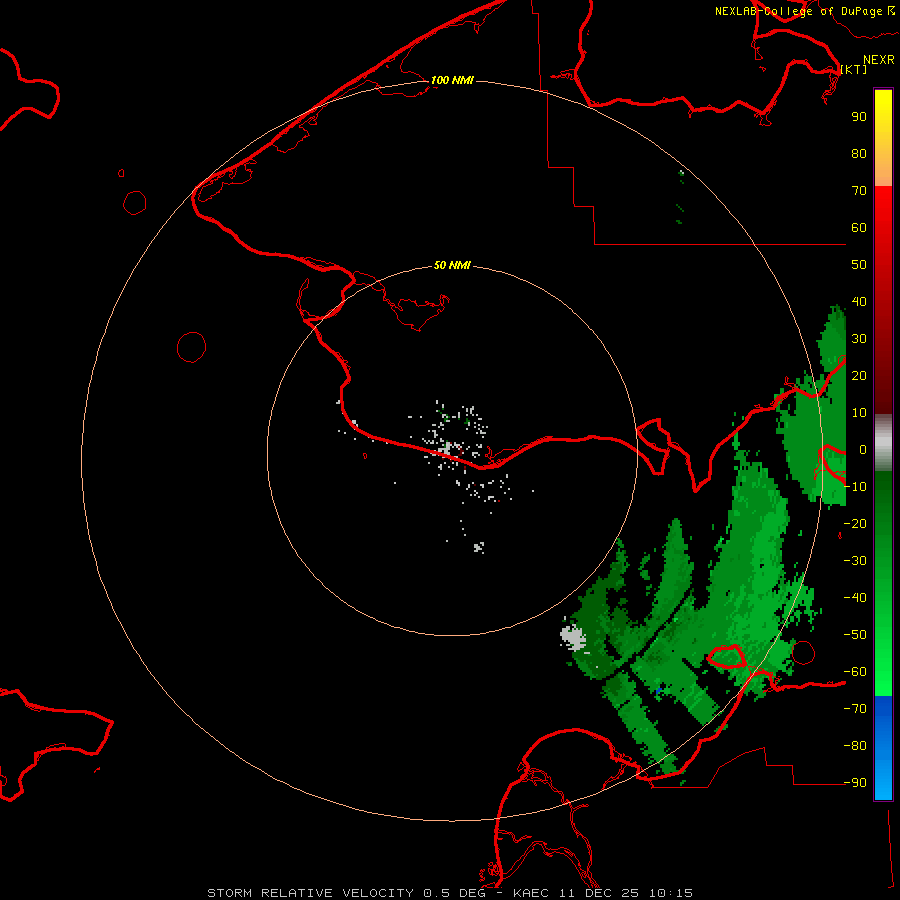900x900 pixels.
Task: Click the [KT] units label
Action: [854, 70]
